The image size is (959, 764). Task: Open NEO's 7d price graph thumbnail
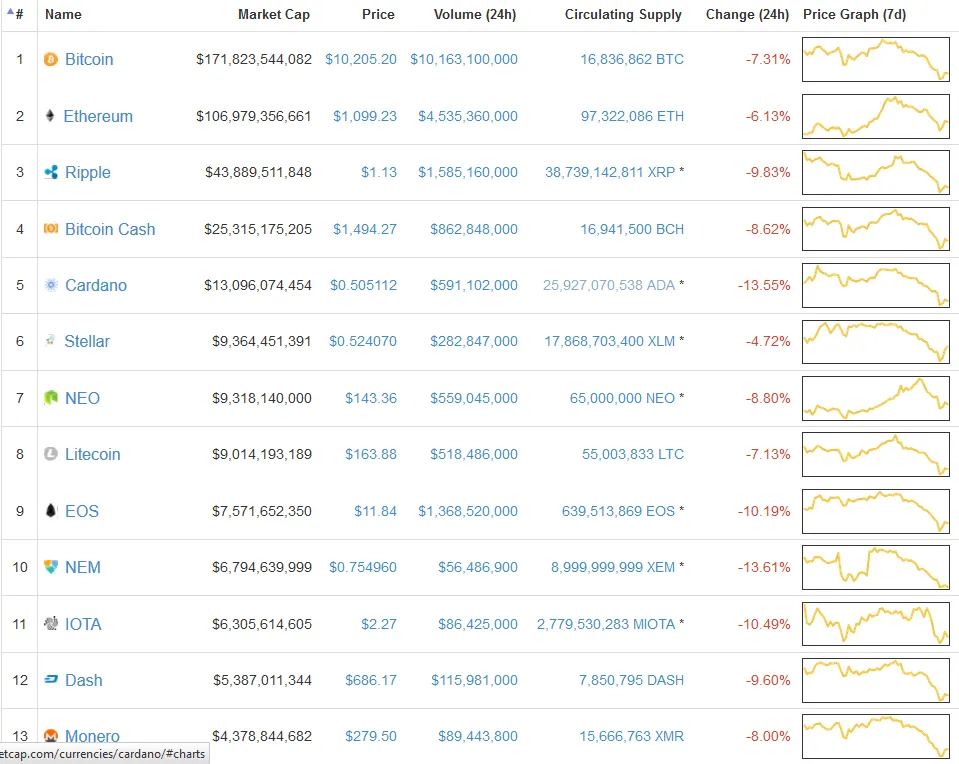pyautogui.click(x=876, y=398)
